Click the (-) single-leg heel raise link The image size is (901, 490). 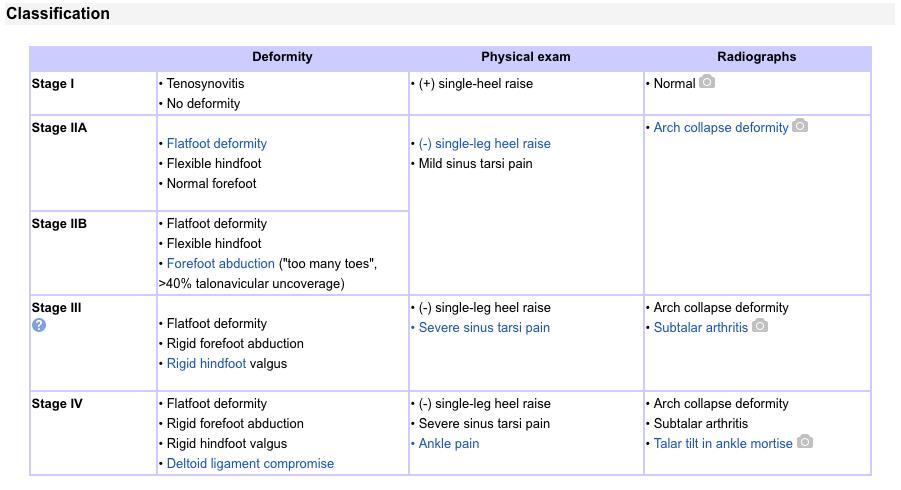(x=484, y=143)
